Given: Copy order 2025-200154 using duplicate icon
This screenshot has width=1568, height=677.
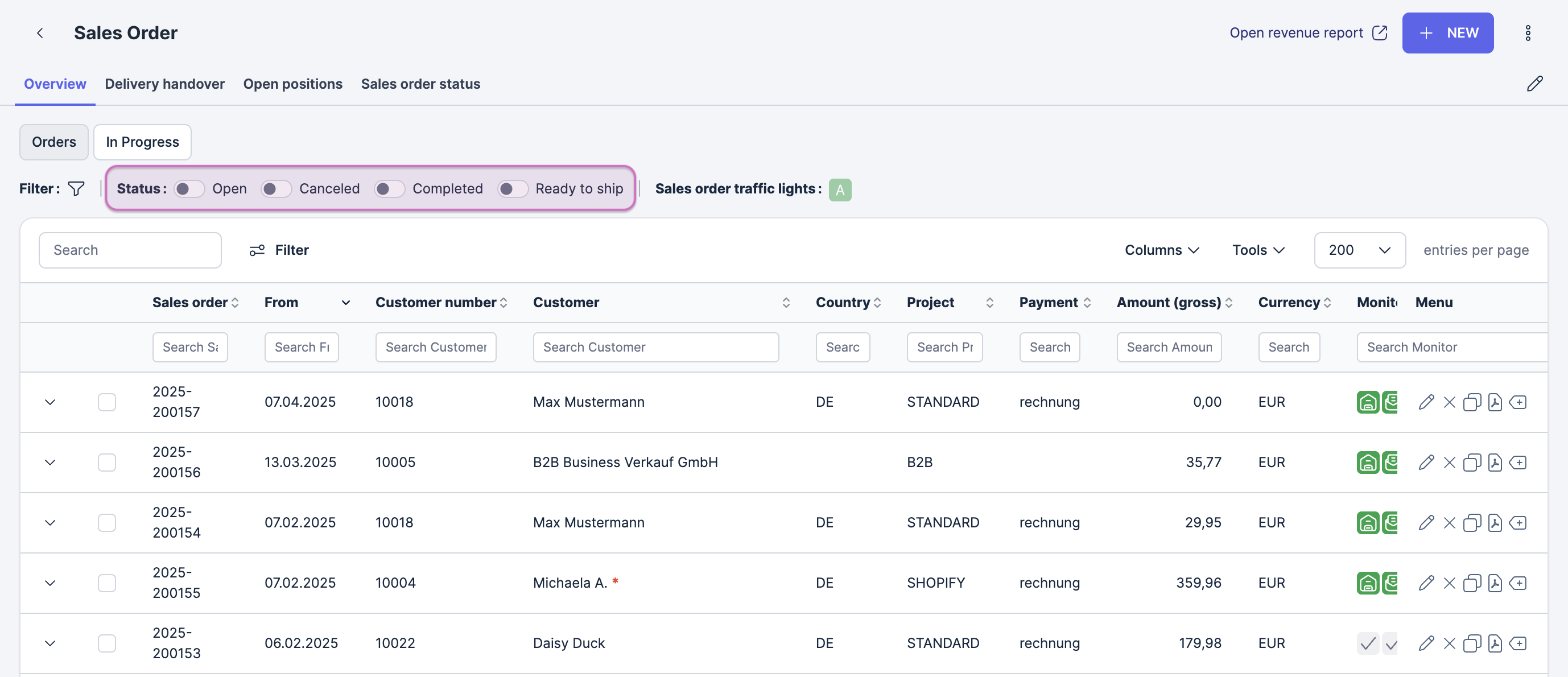Looking at the screenshot, I should 1471,523.
